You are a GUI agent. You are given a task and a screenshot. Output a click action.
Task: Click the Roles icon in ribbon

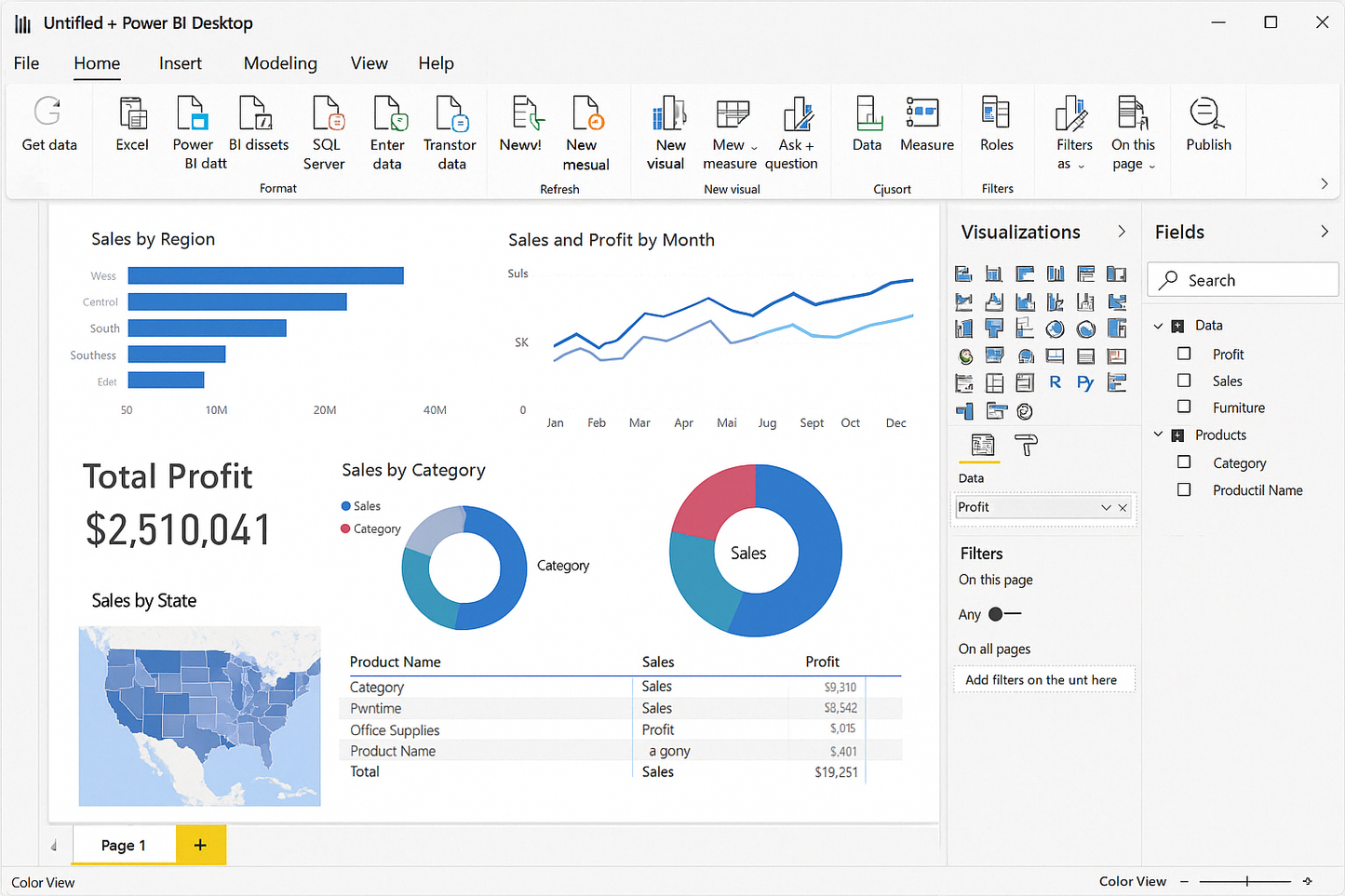[x=996, y=114]
